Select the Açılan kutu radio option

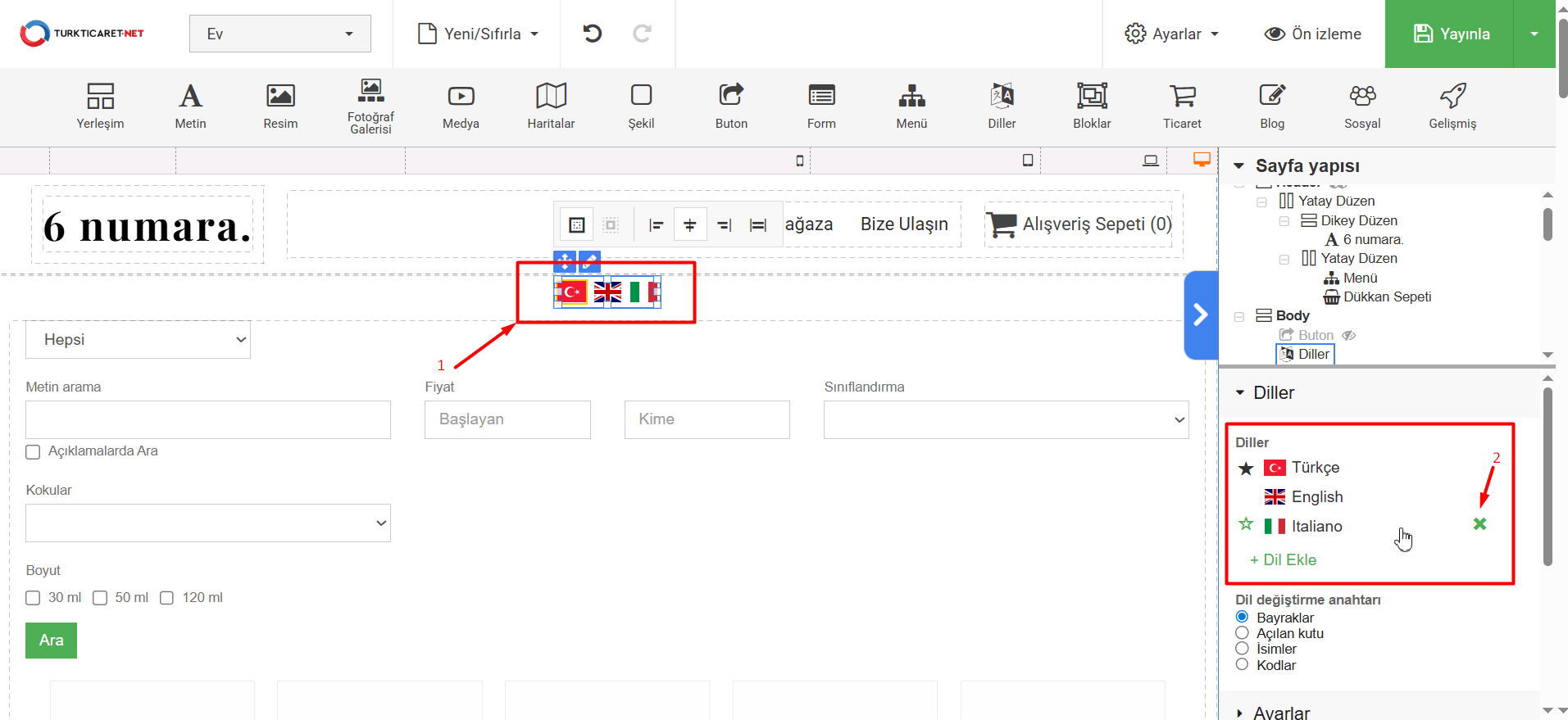tap(1242, 633)
